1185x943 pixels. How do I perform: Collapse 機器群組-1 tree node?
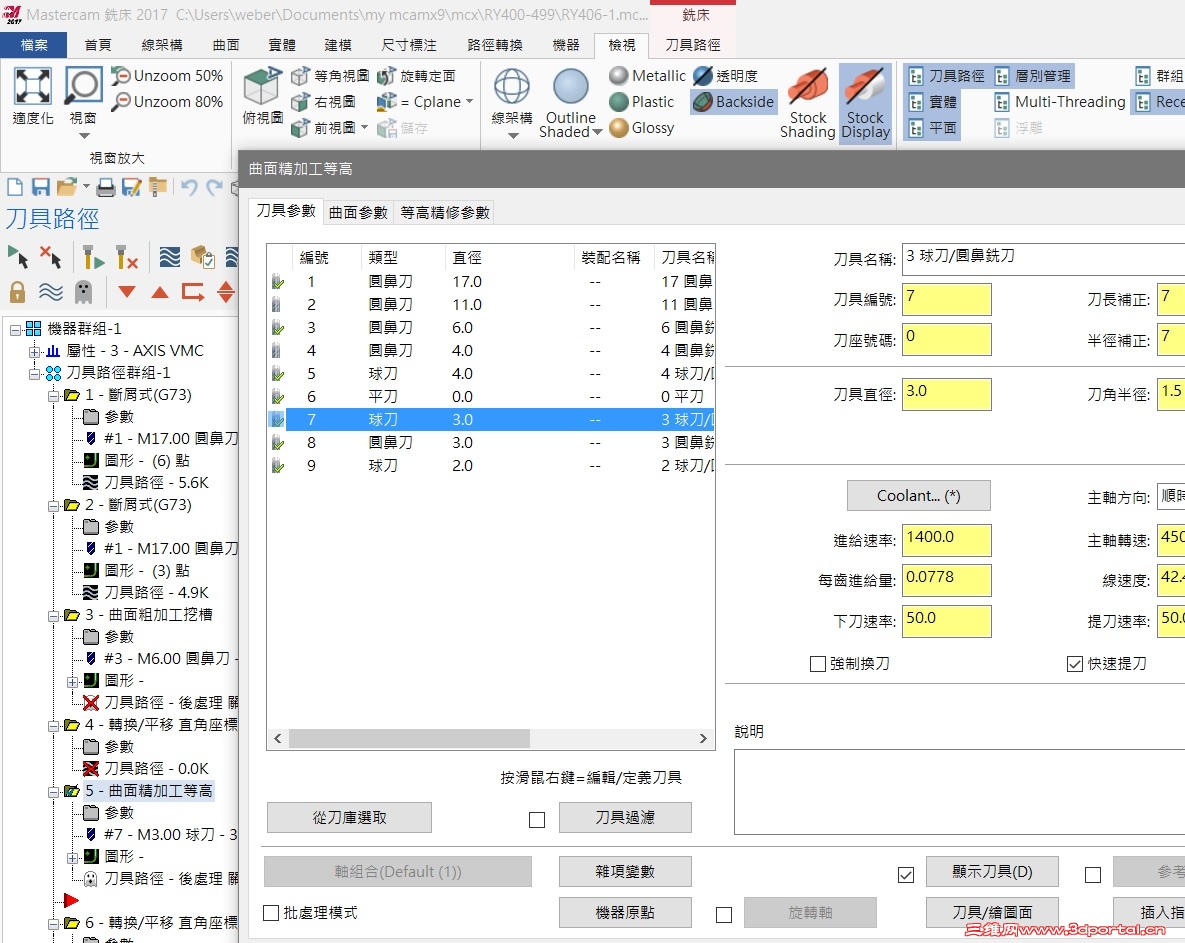tap(15, 329)
